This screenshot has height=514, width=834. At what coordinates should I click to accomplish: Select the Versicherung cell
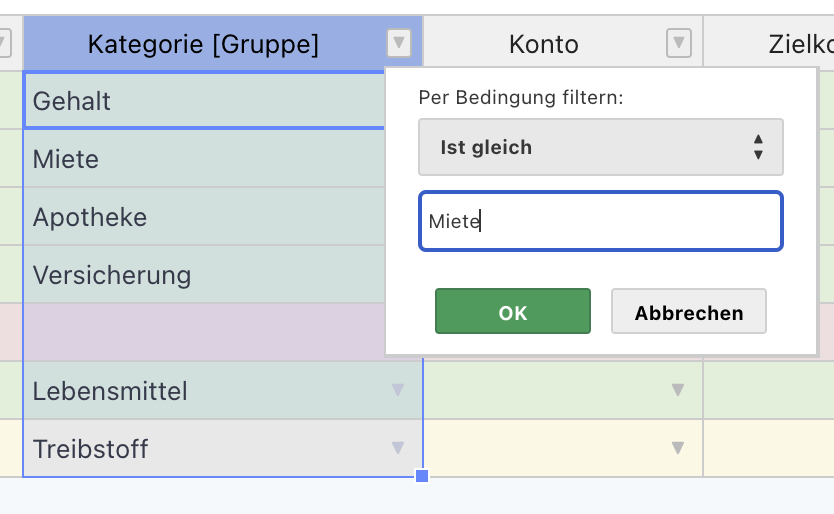pos(200,275)
